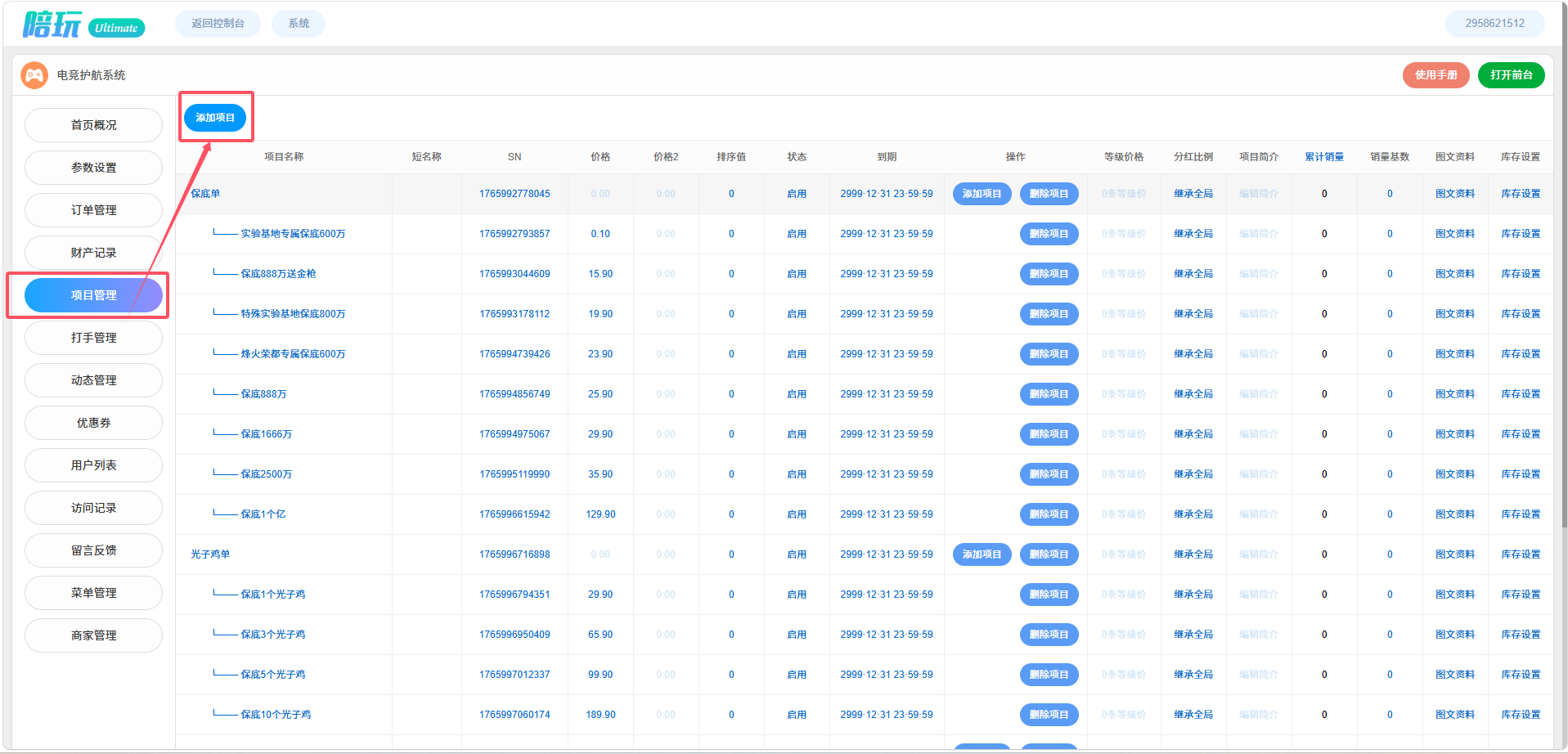
Task: Click 0条等级价 for 烽火荣都专属保底600万
Action: (x=1123, y=354)
